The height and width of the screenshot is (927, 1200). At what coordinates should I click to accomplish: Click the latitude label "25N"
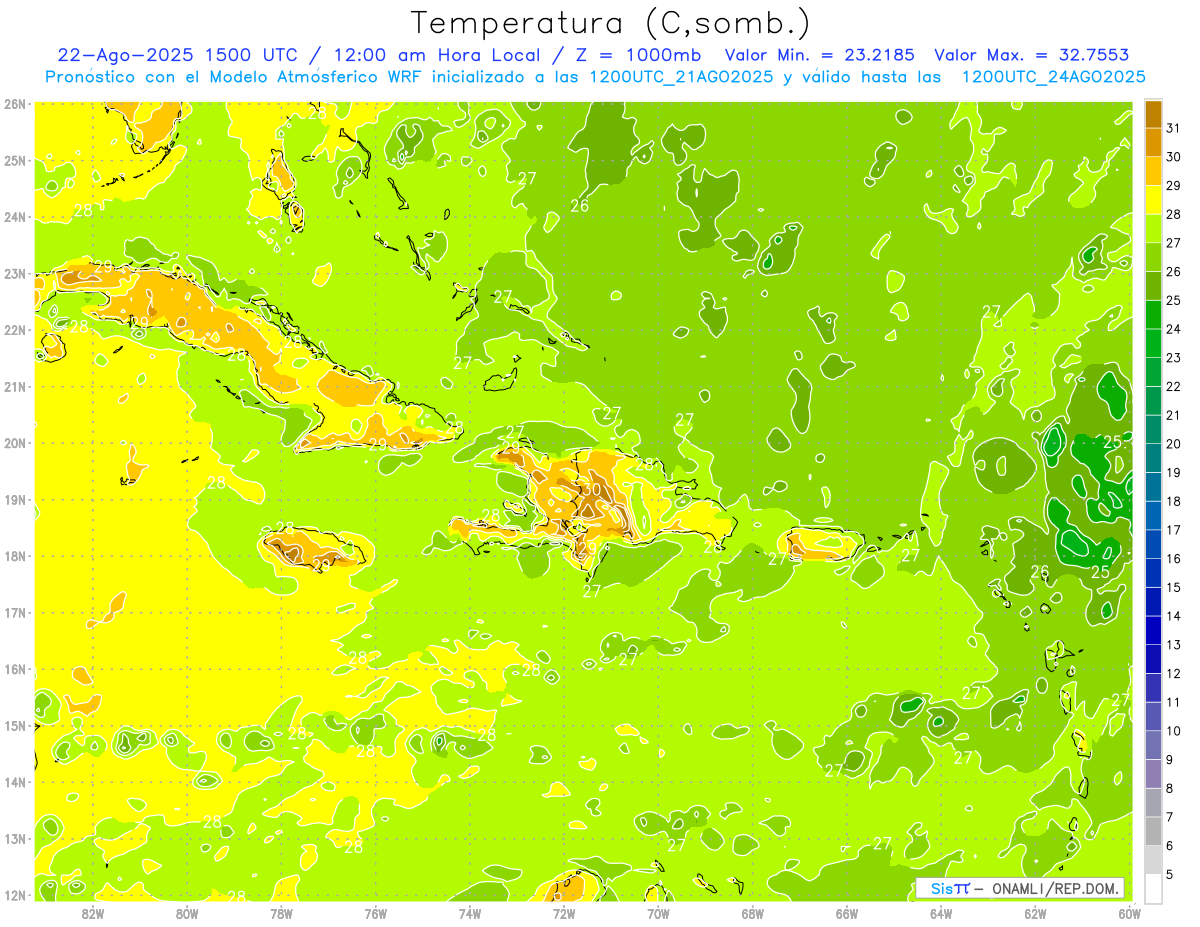tap(15, 160)
